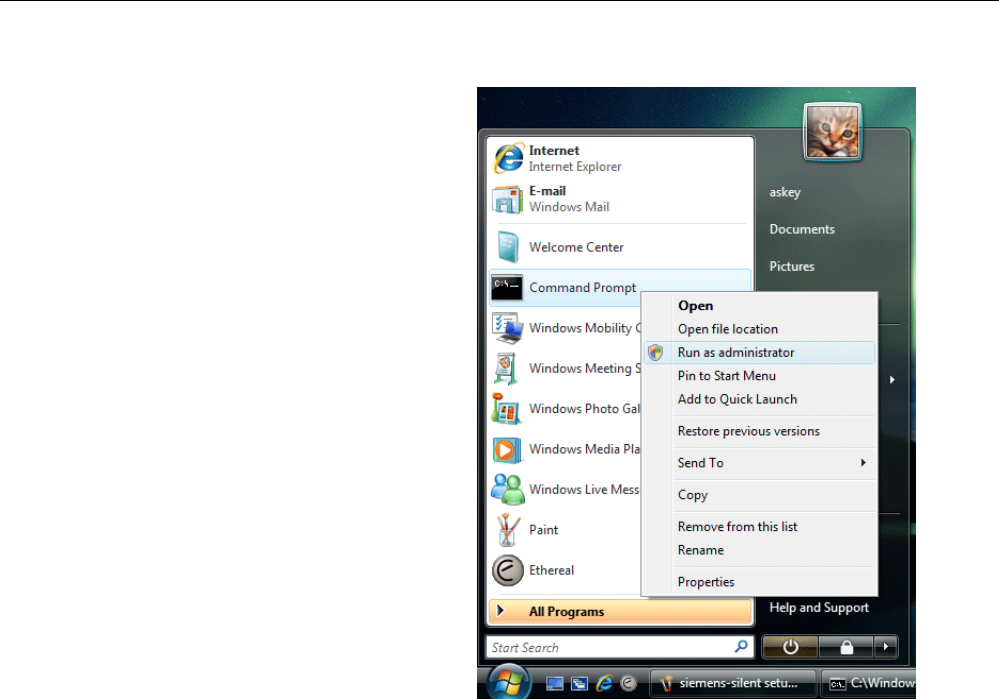Click the Command Prompt icon
Screen dimensions: 999x699
pyautogui.click(x=507, y=288)
